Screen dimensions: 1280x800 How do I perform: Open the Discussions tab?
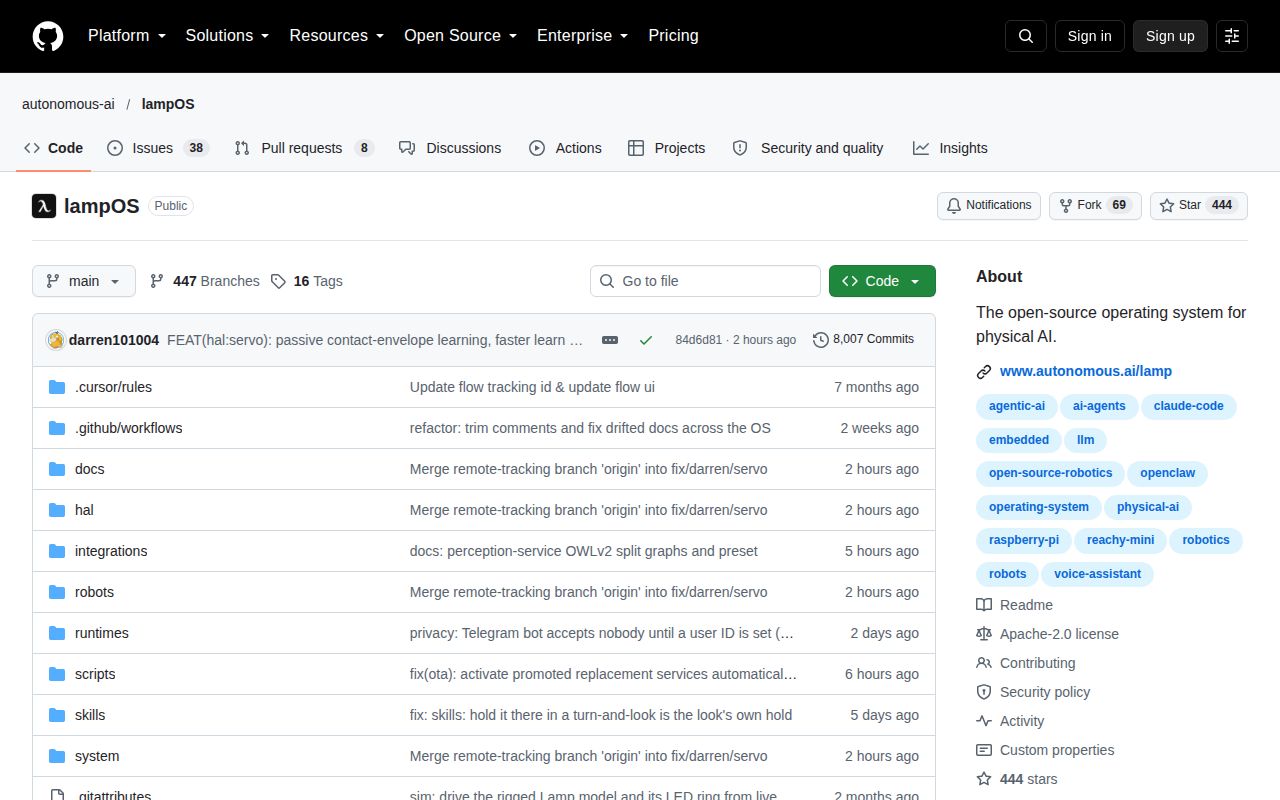(x=450, y=148)
